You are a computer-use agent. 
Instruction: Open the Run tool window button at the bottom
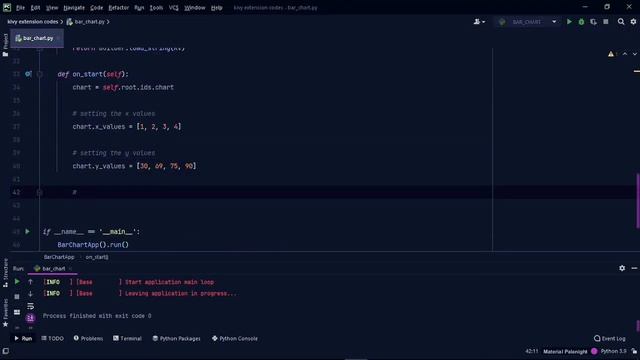(23, 338)
